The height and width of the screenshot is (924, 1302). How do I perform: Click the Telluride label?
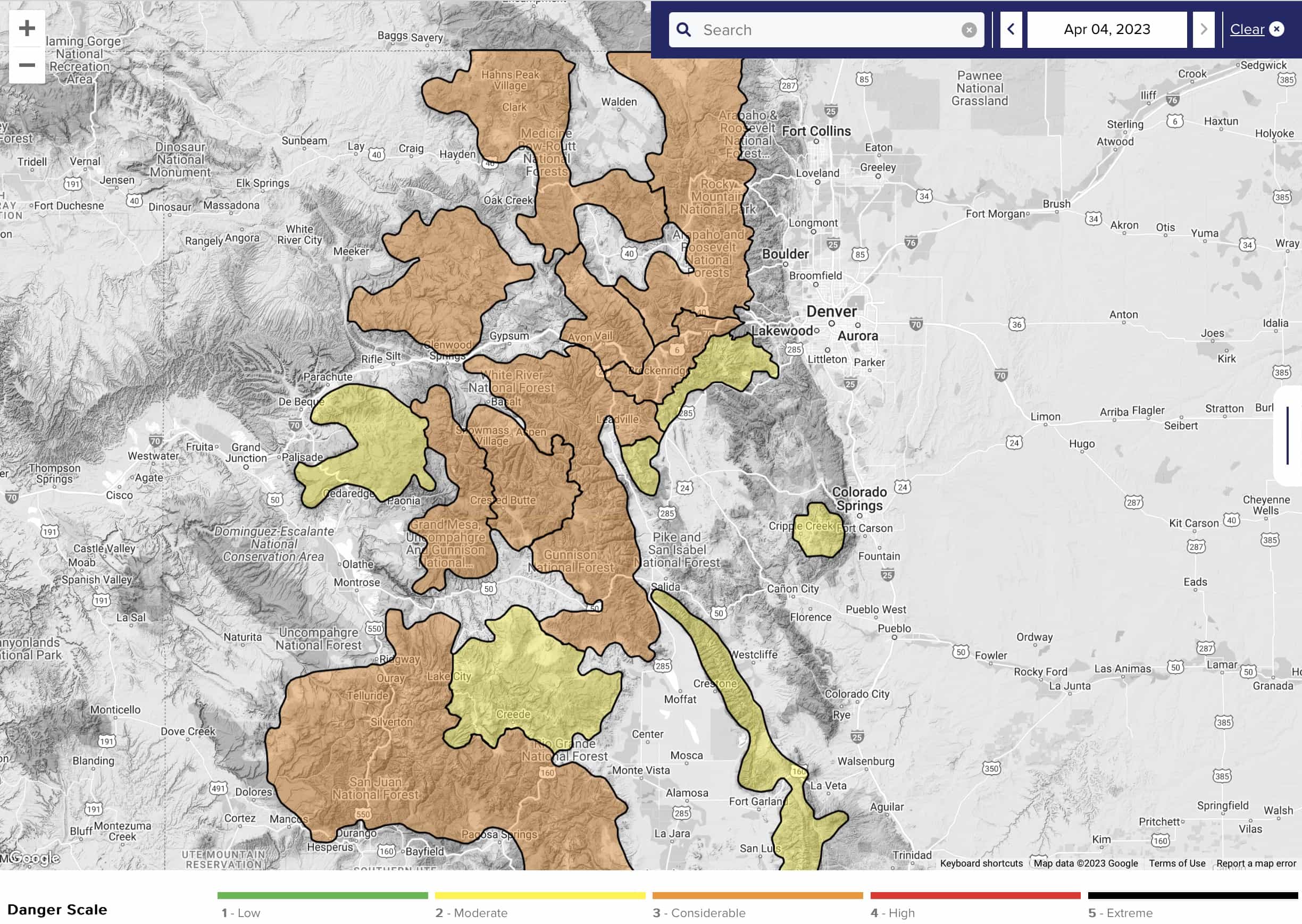368,695
